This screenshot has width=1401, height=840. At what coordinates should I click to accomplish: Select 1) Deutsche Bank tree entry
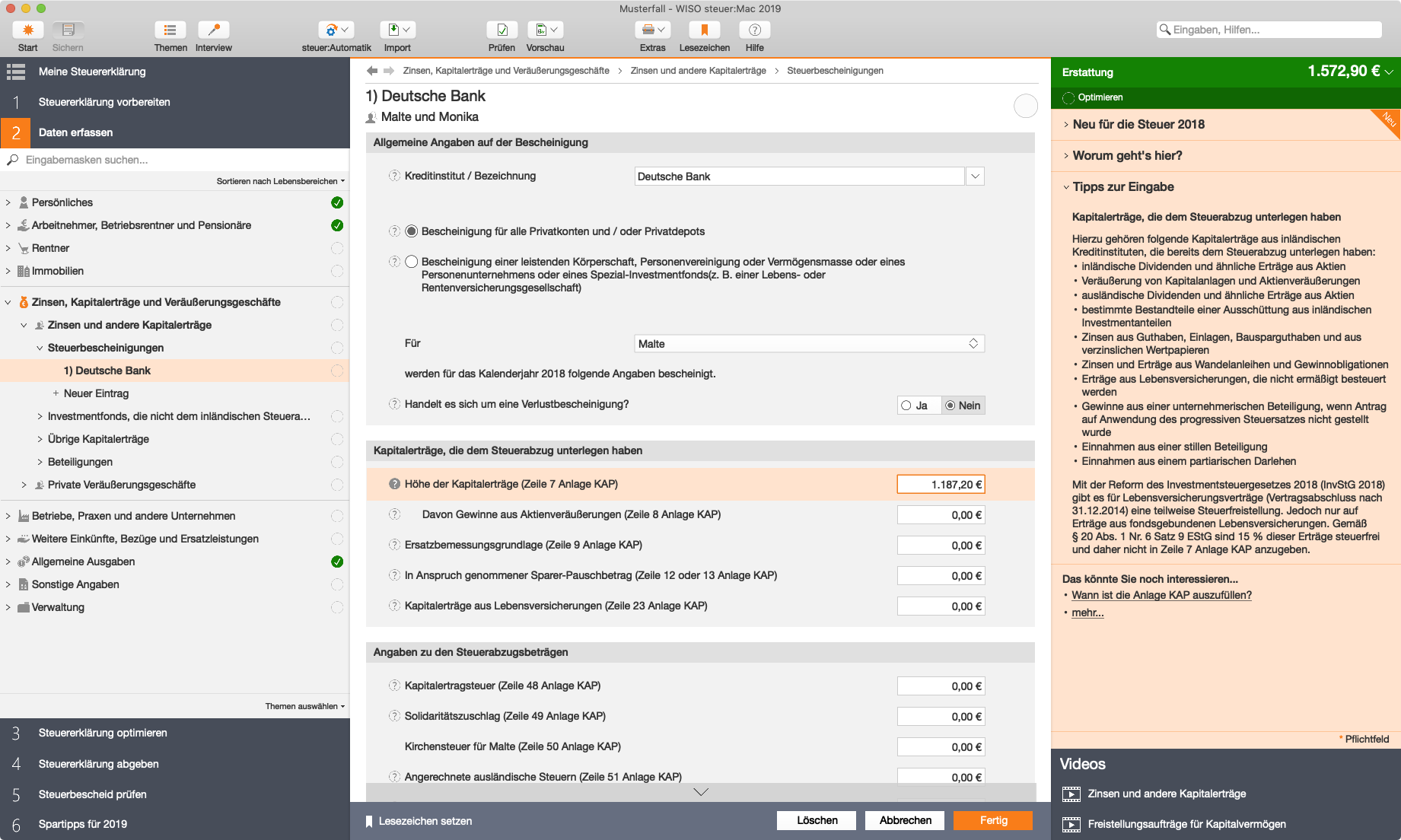click(x=174, y=371)
